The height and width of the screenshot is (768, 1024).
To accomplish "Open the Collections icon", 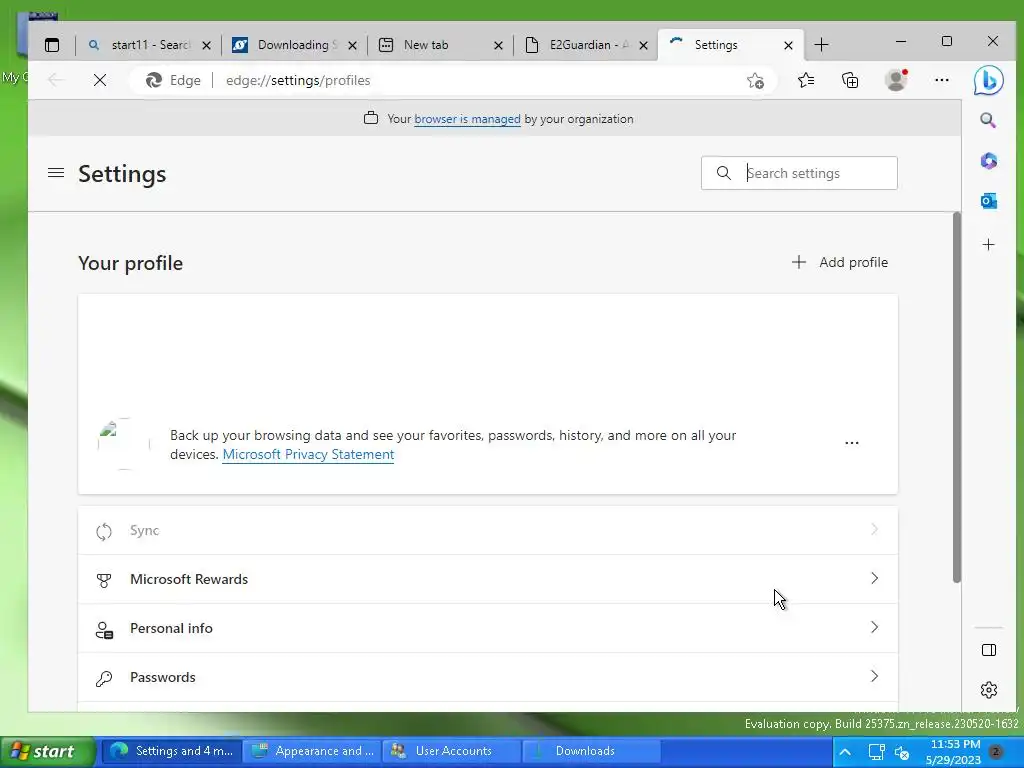I will coord(850,80).
